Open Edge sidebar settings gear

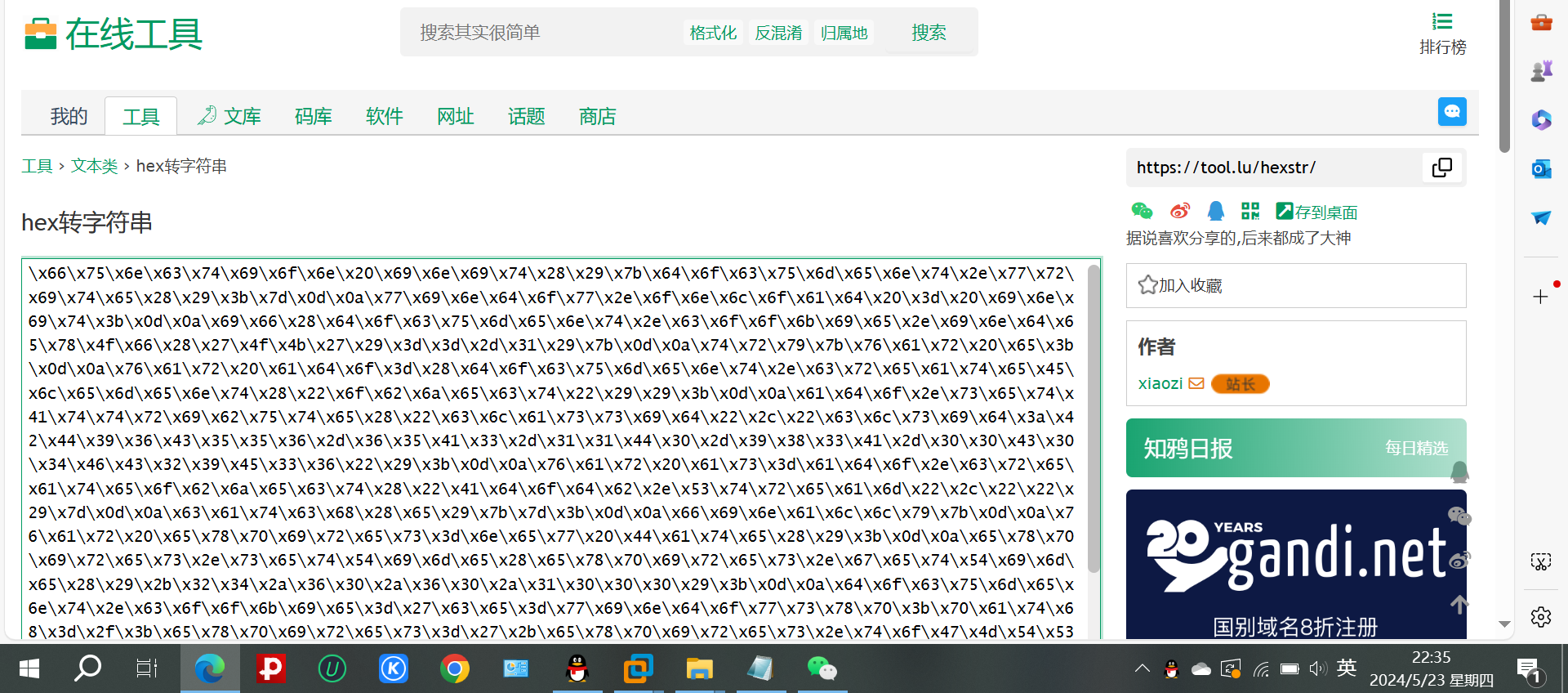click(1540, 617)
